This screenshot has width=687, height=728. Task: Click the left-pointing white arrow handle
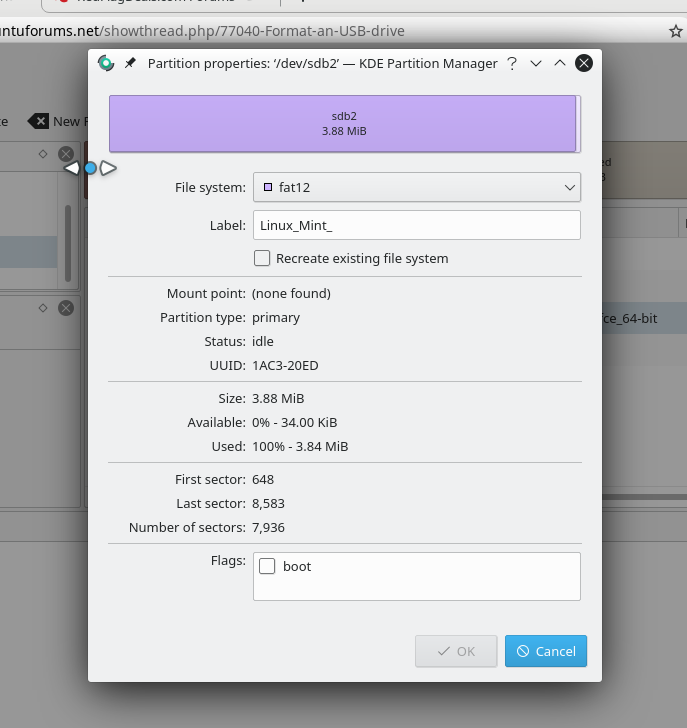[73, 169]
